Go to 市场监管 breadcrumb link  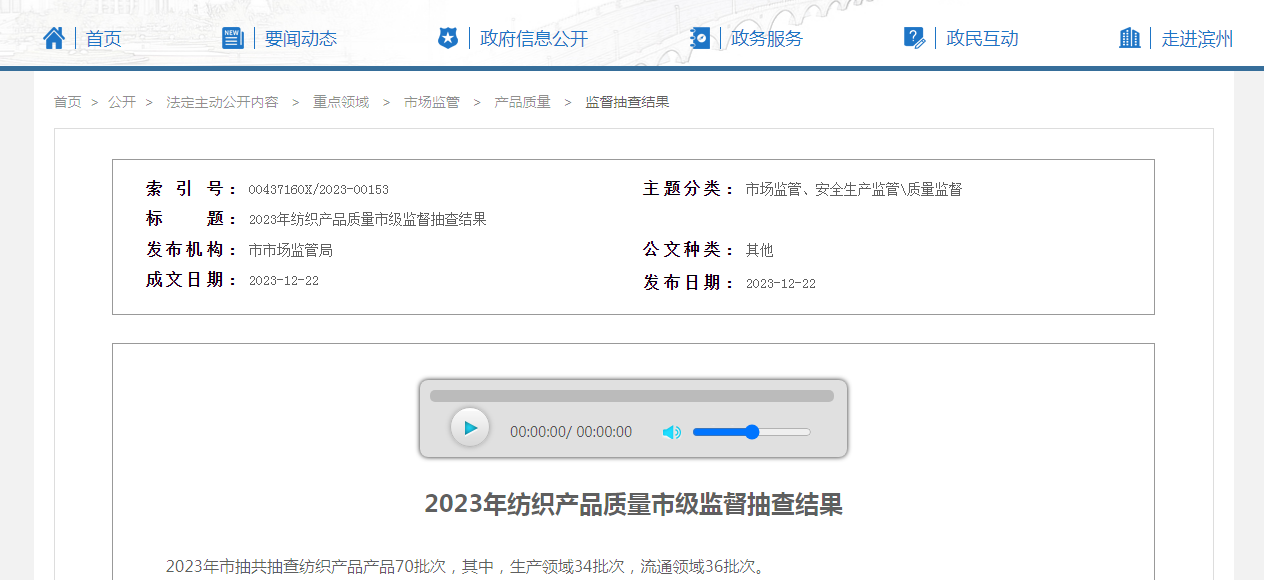pos(432,102)
